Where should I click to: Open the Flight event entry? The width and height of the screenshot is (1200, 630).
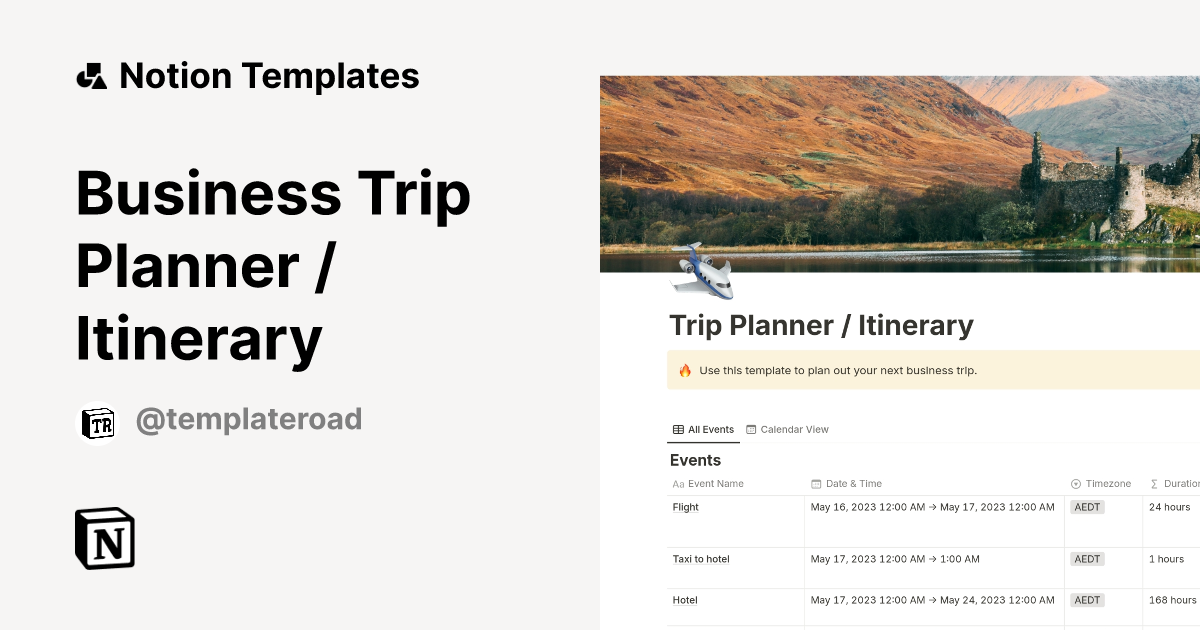click(685, 507)
